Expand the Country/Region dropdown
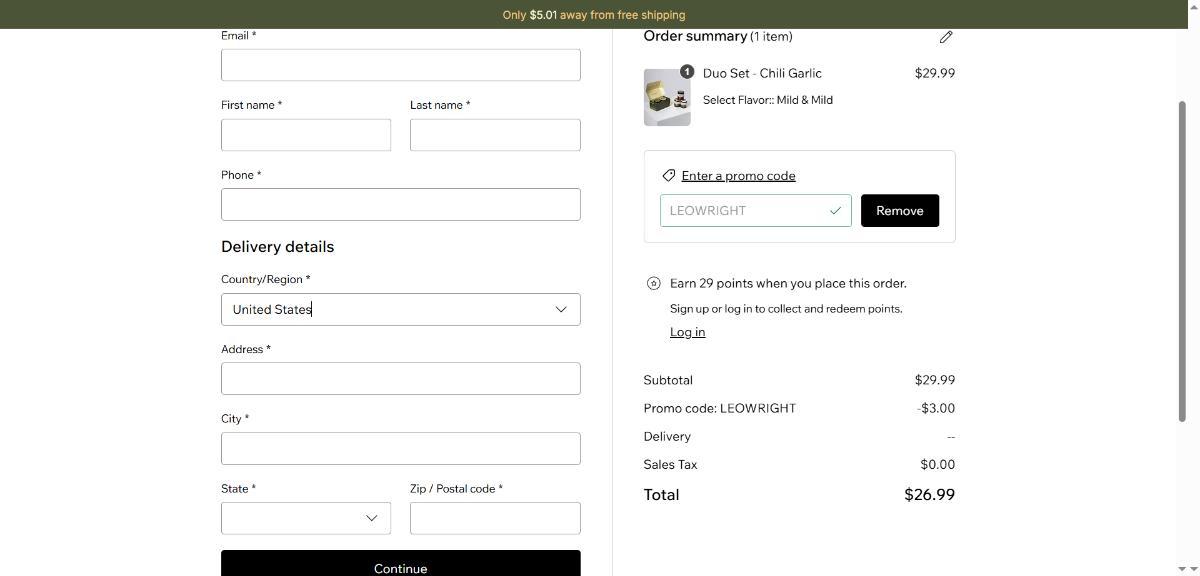Image resolution: width=1200 pixels, height=576 pixels. [400, 309]
